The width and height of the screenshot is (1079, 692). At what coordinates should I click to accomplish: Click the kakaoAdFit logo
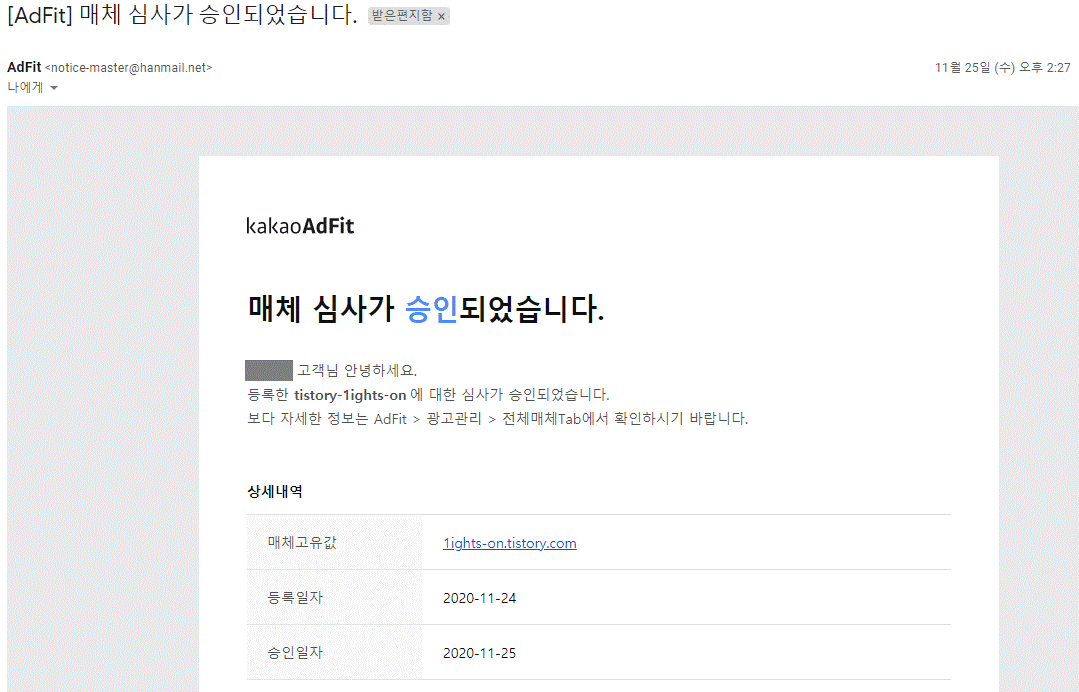pyautogui.click(x=300, y=226)
